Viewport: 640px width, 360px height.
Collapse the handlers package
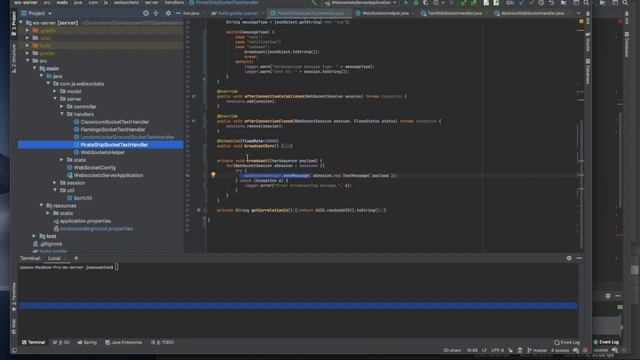tap(62, 114)
